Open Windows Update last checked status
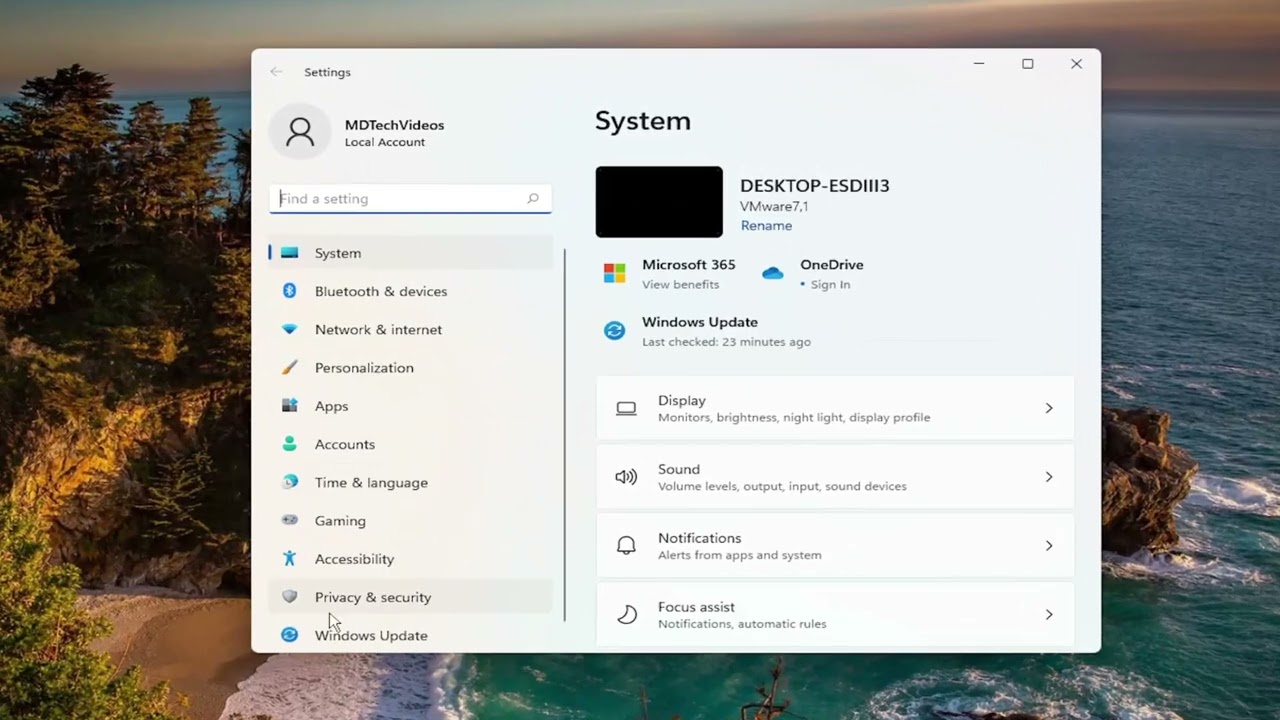This screenshot has height=720, width=1280. [x=726, y=342]
